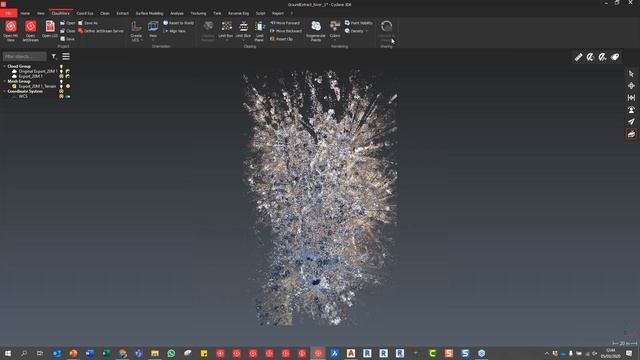
Task: Click the second viewport toolbar icon after the pencil
Action: [591, 57]
